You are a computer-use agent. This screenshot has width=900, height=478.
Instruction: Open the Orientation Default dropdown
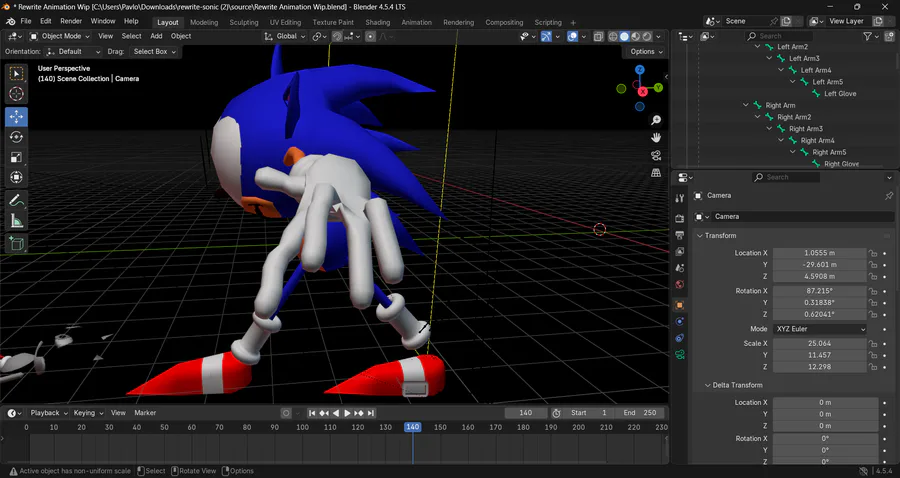point(73,52)
